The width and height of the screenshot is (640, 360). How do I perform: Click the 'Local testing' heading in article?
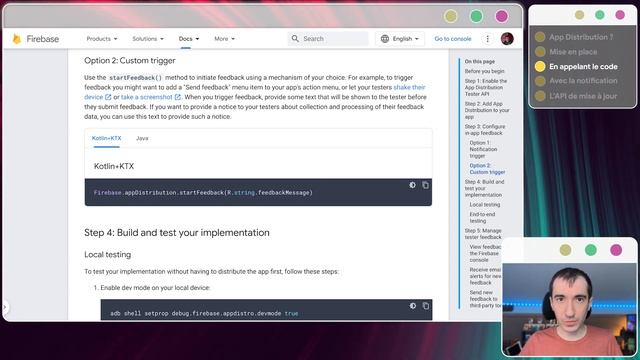coord(107,255)
